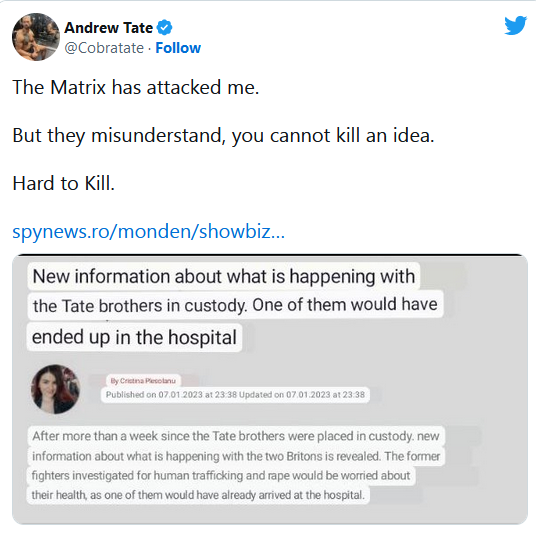This screenshot has height=534, width=536.
Task: Click the headline about Tate brothers in custody
Action: point(235,306)
